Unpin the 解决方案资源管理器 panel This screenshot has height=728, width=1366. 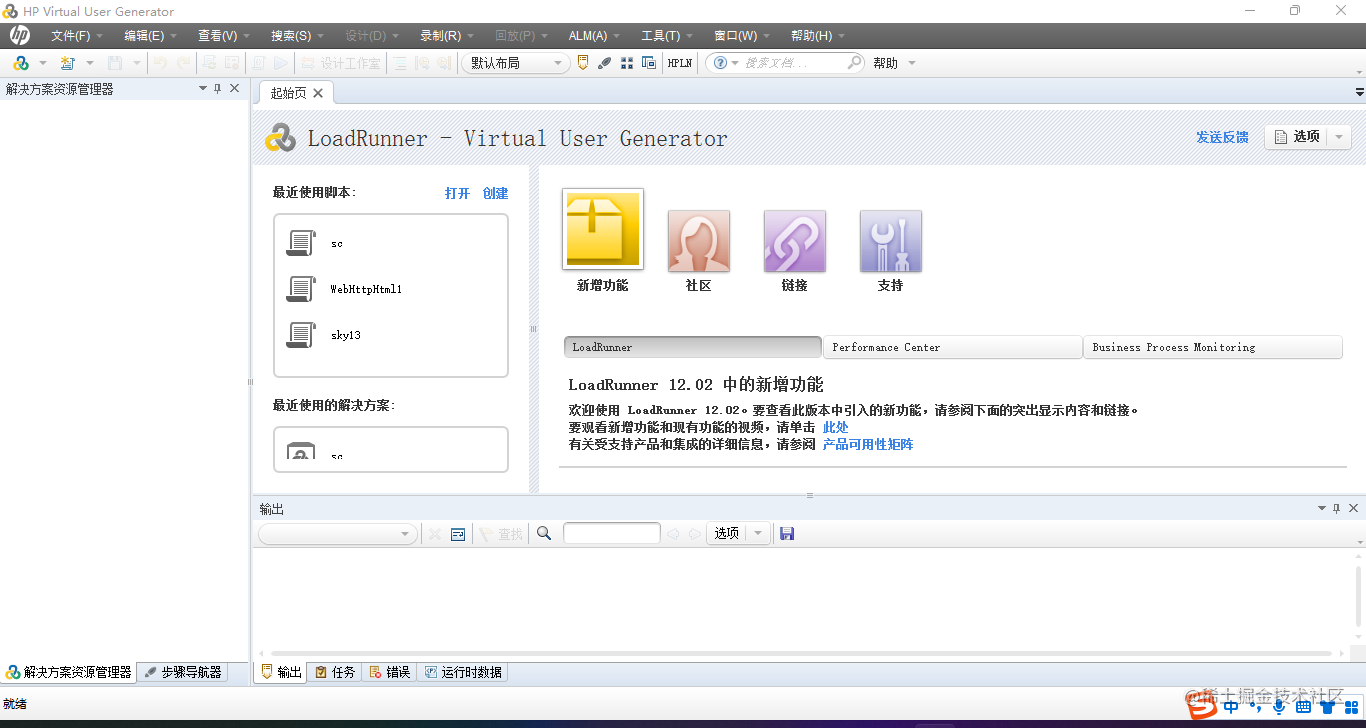(217, 88)
